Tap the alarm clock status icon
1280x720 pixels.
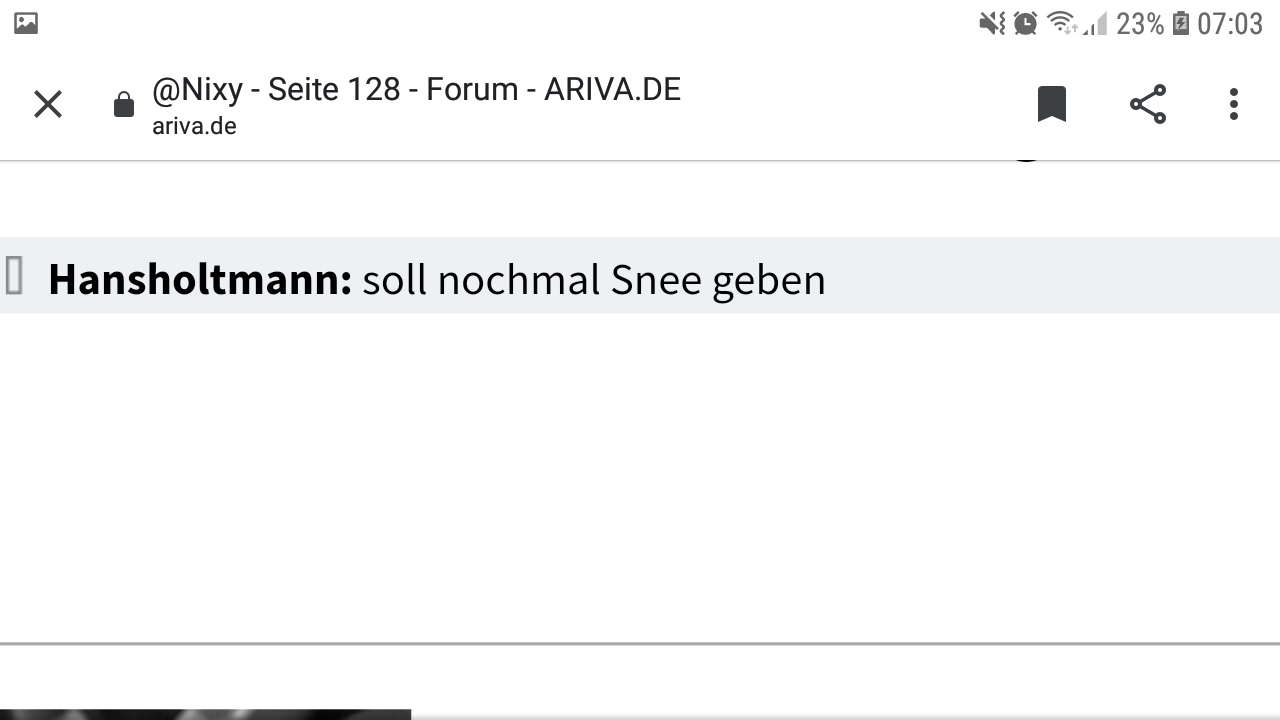pyautogui.click(x=1026, y=23)
